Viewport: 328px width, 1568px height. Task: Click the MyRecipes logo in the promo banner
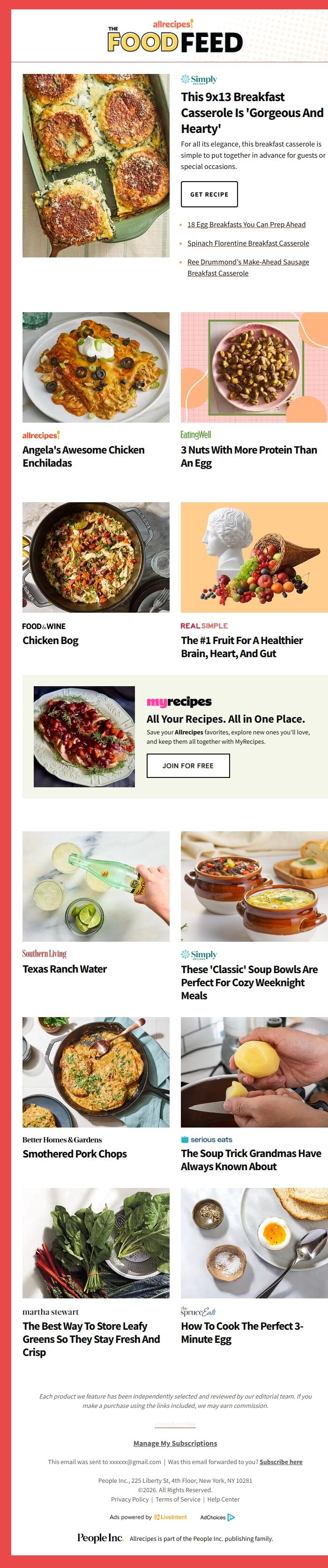tap(179, 701)
